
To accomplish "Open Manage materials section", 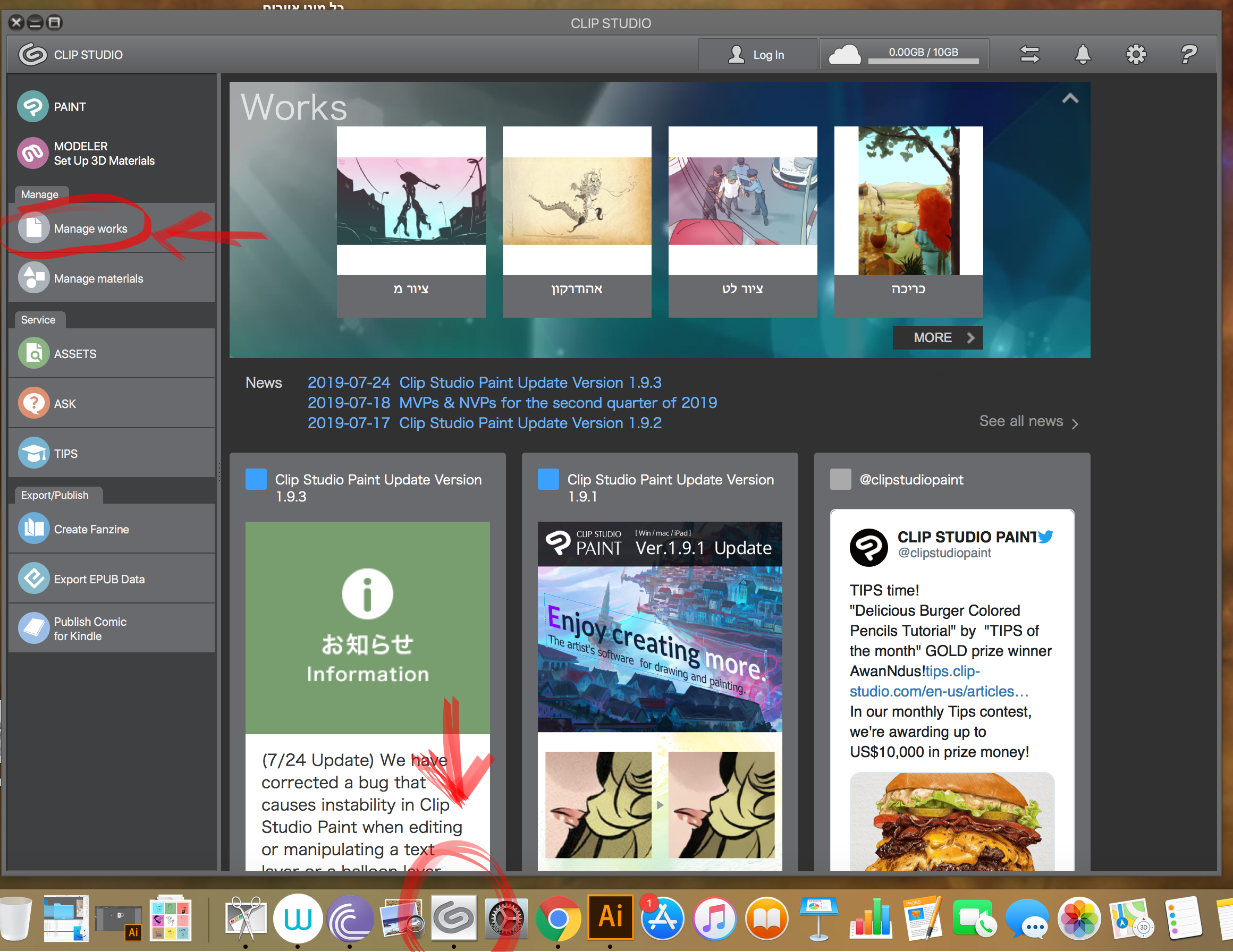I will pos(98,278).
